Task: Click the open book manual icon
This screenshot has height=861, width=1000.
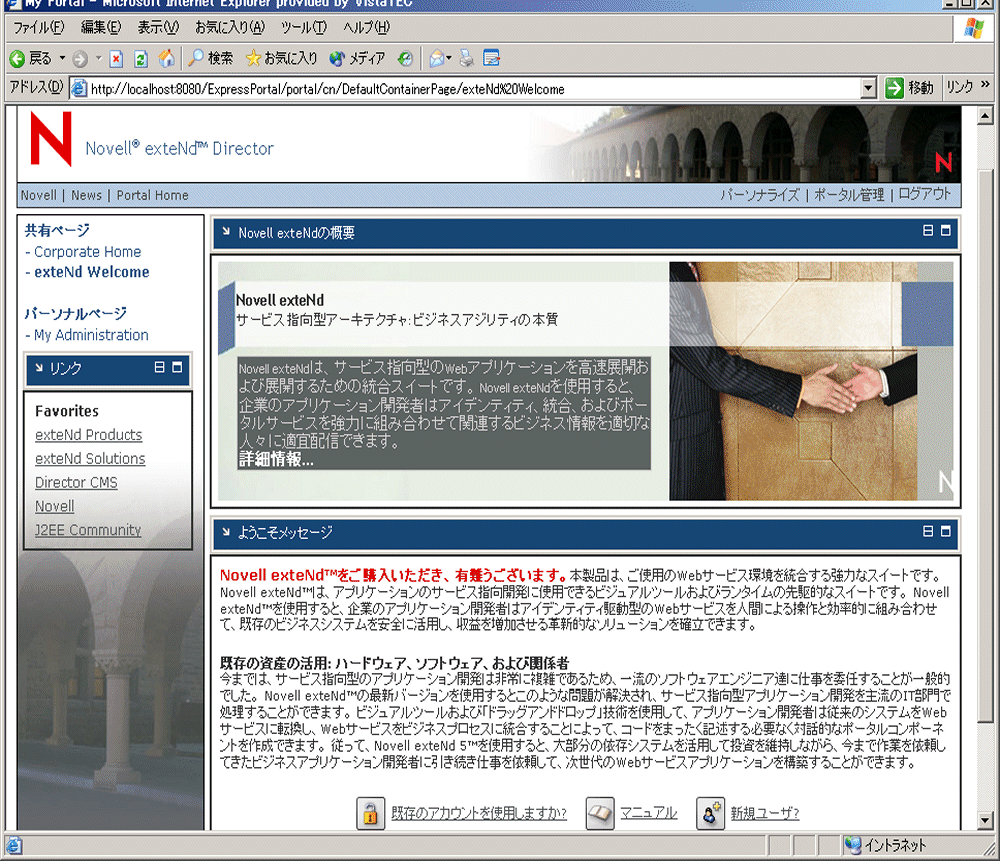Action: click(600, 813)
